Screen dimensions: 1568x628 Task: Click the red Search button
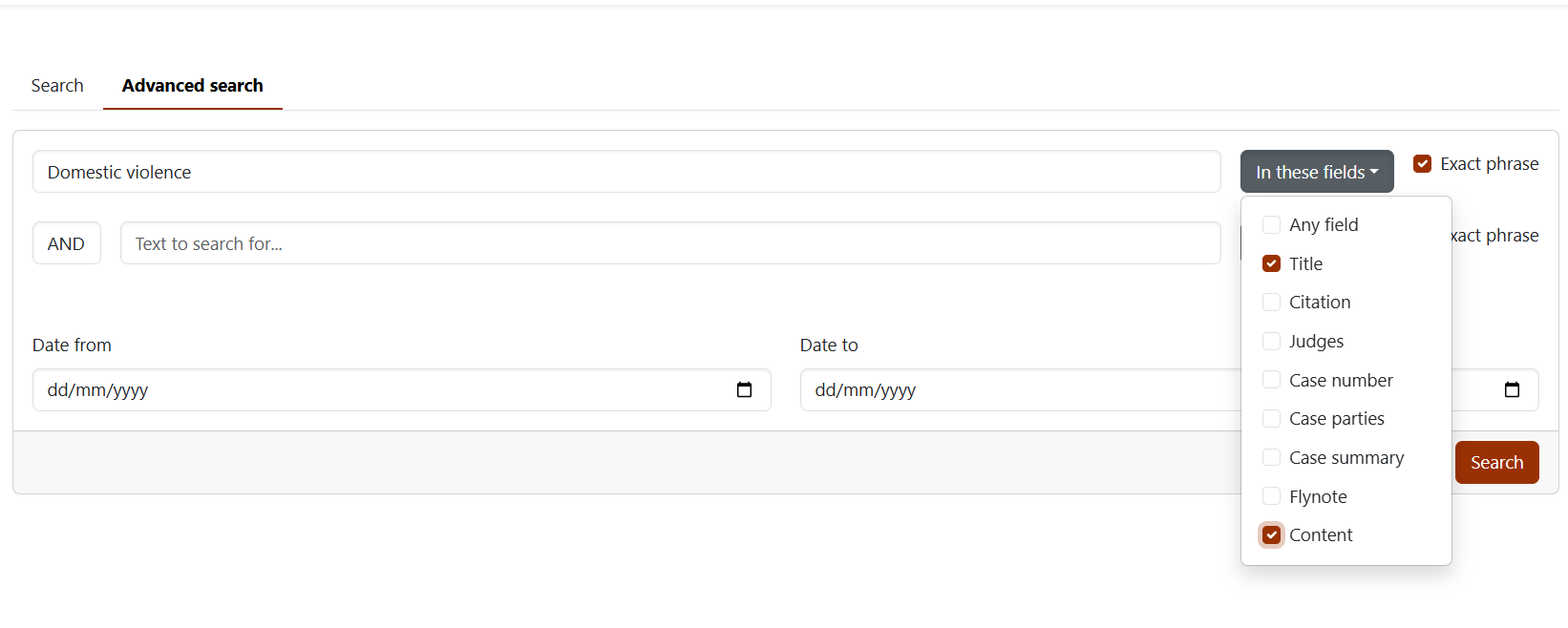(1496, 462)
